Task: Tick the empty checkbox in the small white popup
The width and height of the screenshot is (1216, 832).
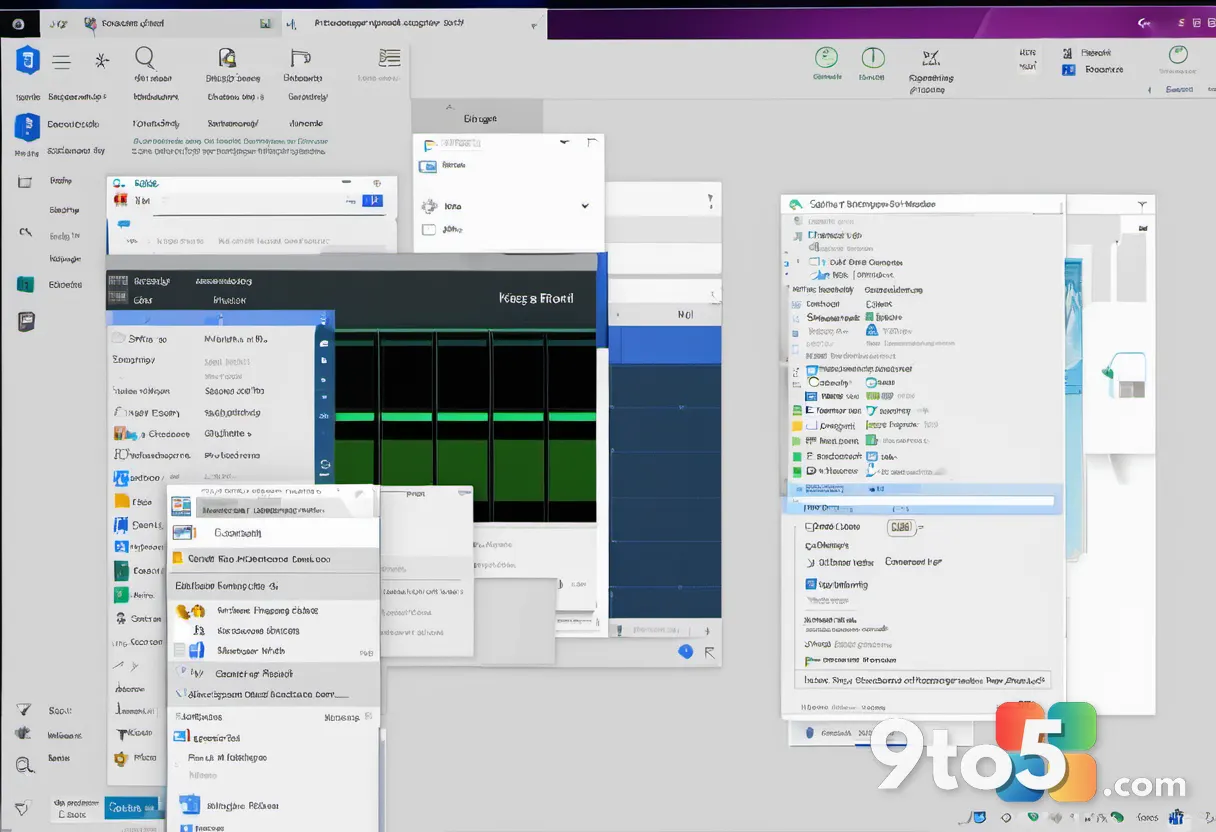Action: [429, 229]
